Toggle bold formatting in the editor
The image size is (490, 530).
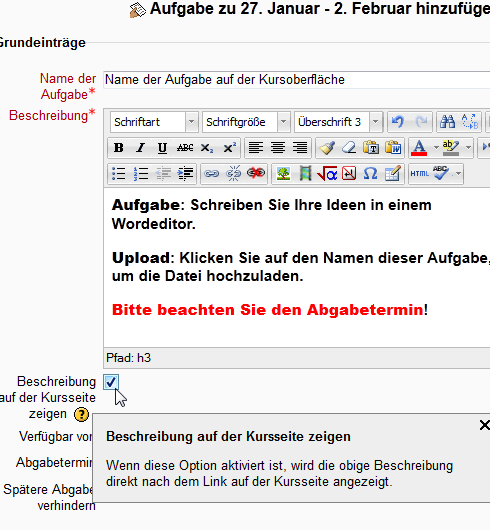click(x=119, y=148)
